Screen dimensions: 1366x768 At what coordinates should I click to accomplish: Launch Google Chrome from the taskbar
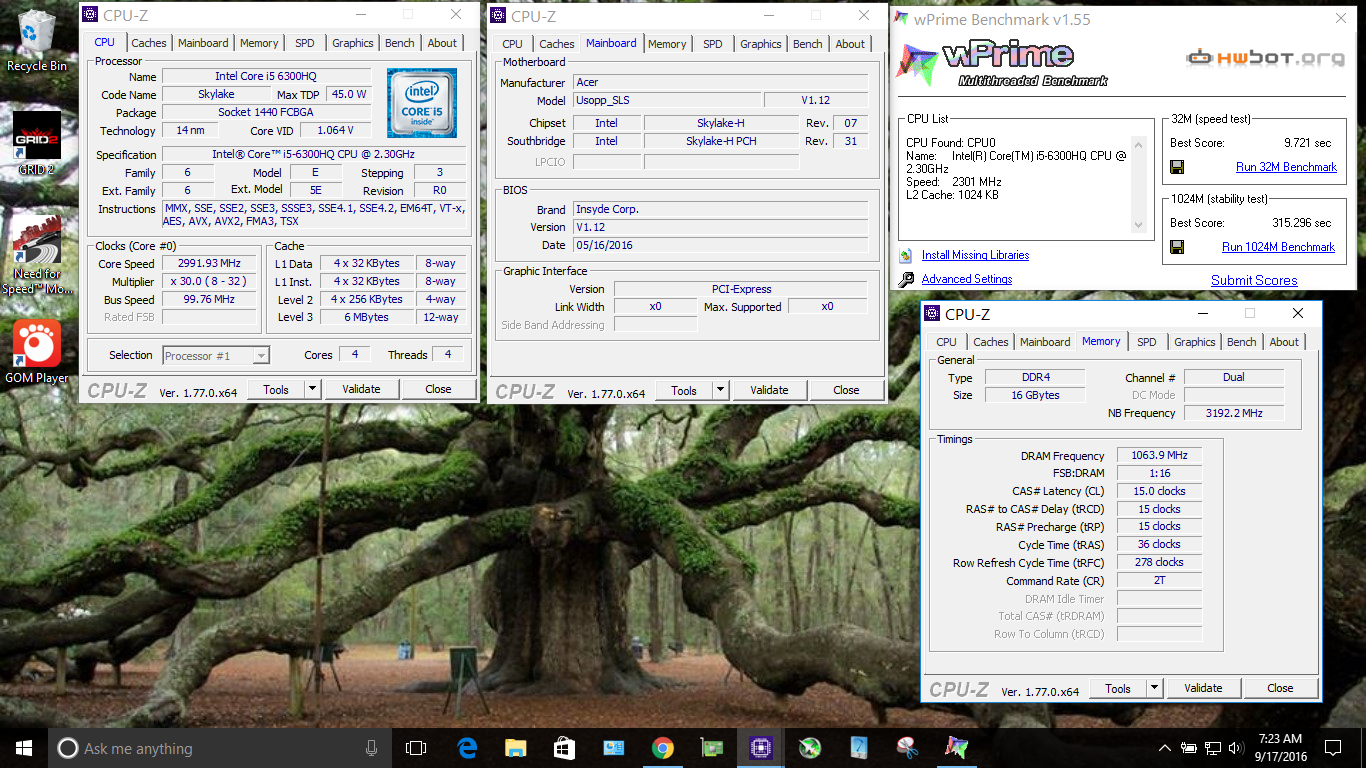[x=662, y=748]
